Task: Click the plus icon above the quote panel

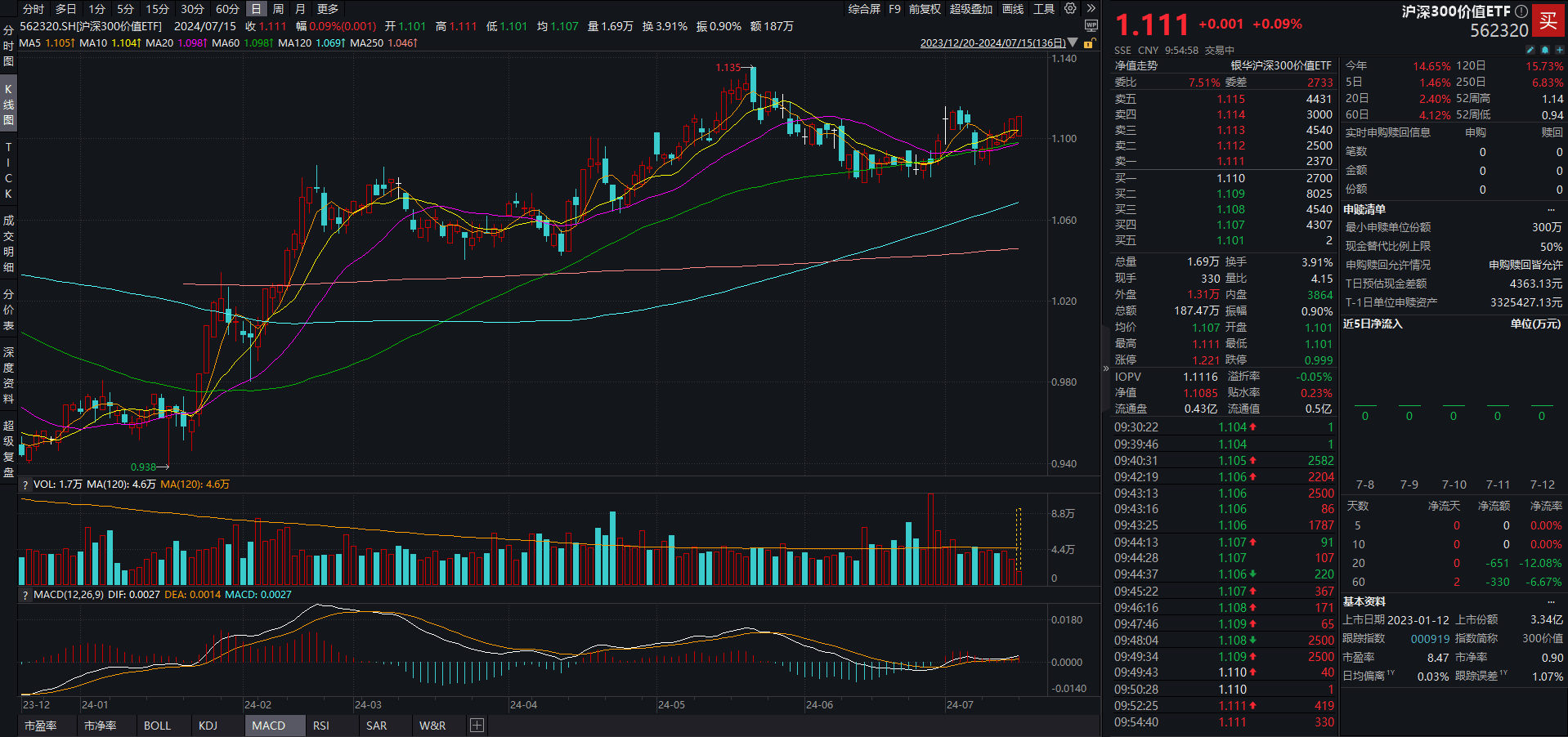Action: click(x=1558, y=49)
